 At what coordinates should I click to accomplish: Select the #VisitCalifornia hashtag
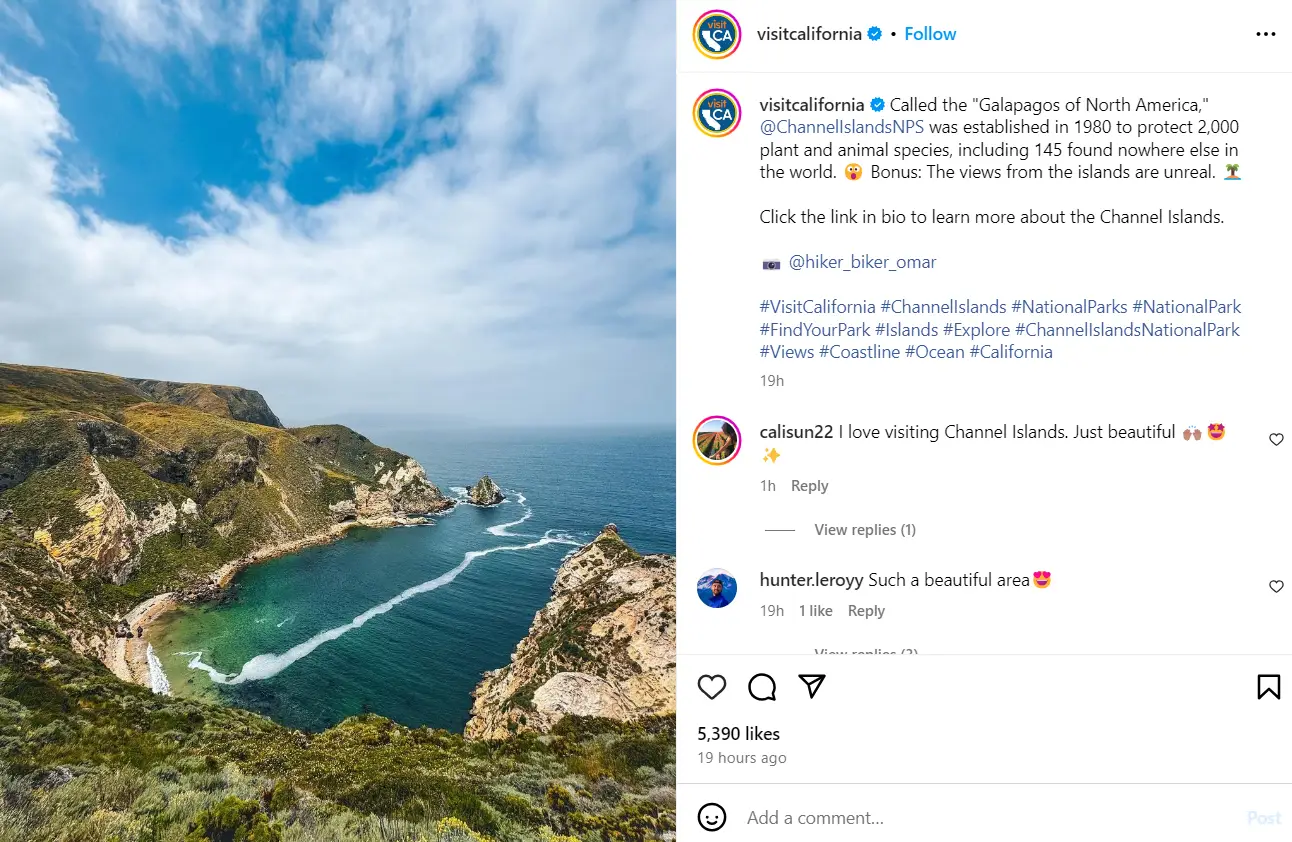[817, 306]
